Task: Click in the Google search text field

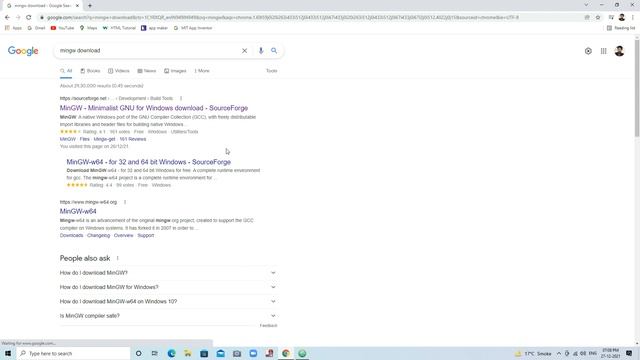Action: point(149,51)
